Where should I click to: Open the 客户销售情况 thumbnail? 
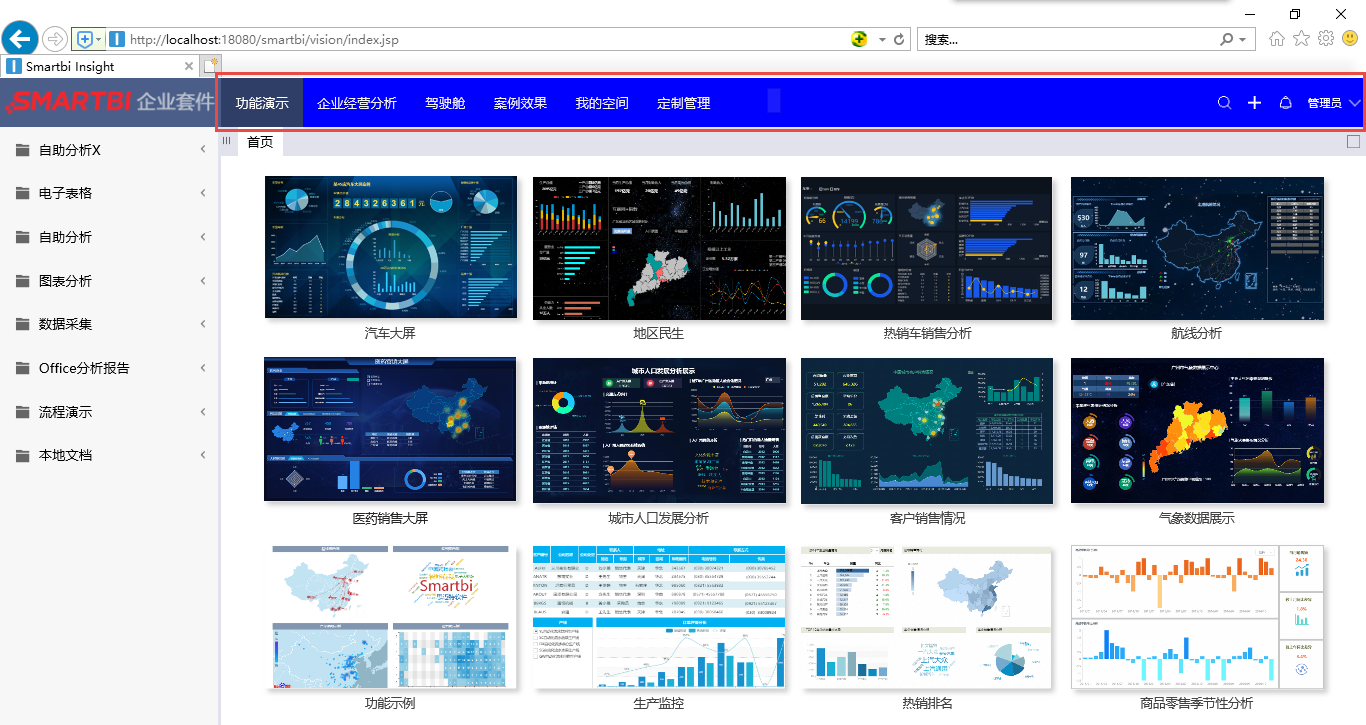click(927, 430)
